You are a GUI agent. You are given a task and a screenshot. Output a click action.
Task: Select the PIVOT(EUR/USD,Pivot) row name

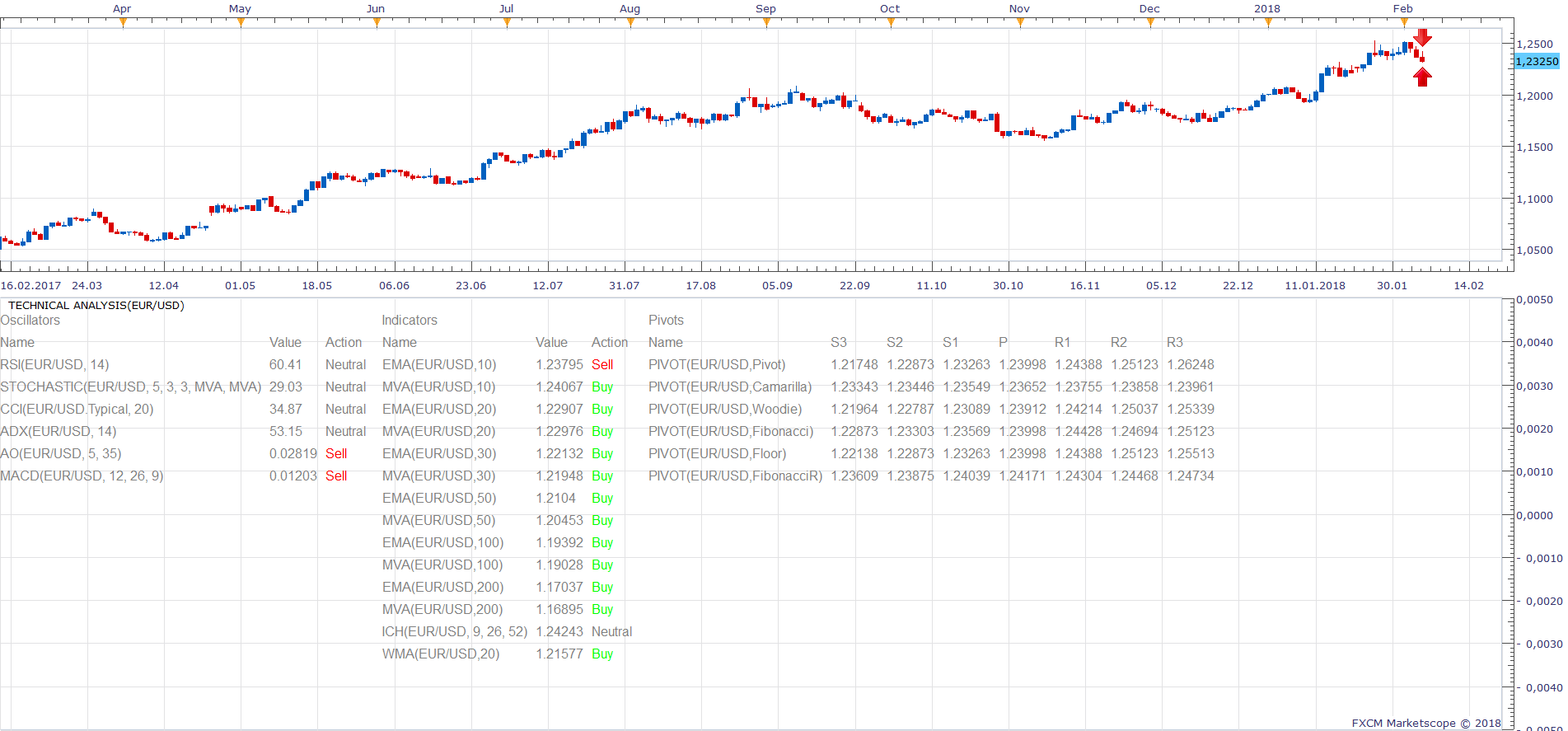pyautogui.click(x=717, y=364)
